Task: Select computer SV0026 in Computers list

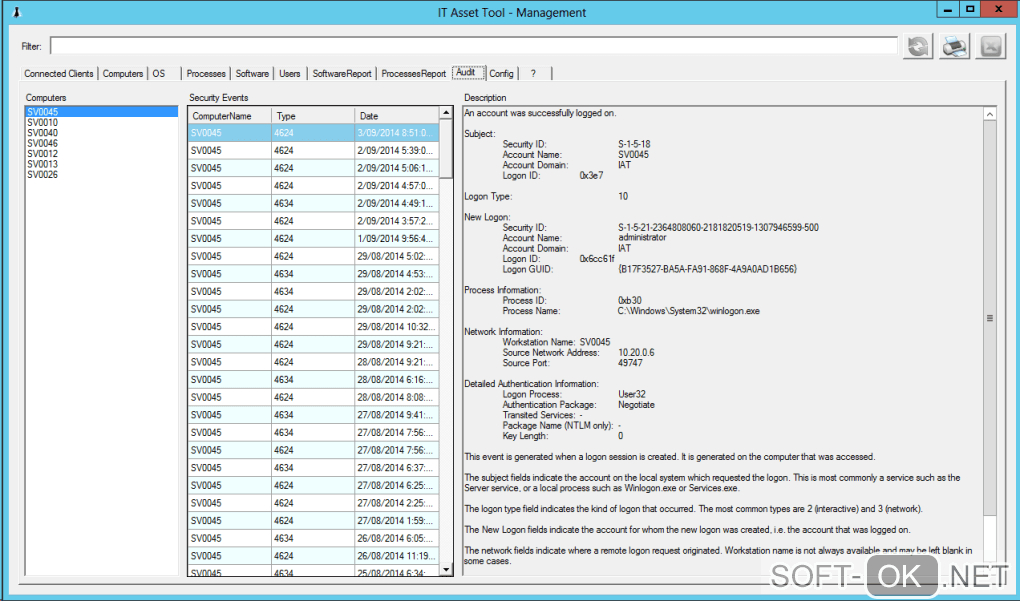Action: tap(43, 175)
